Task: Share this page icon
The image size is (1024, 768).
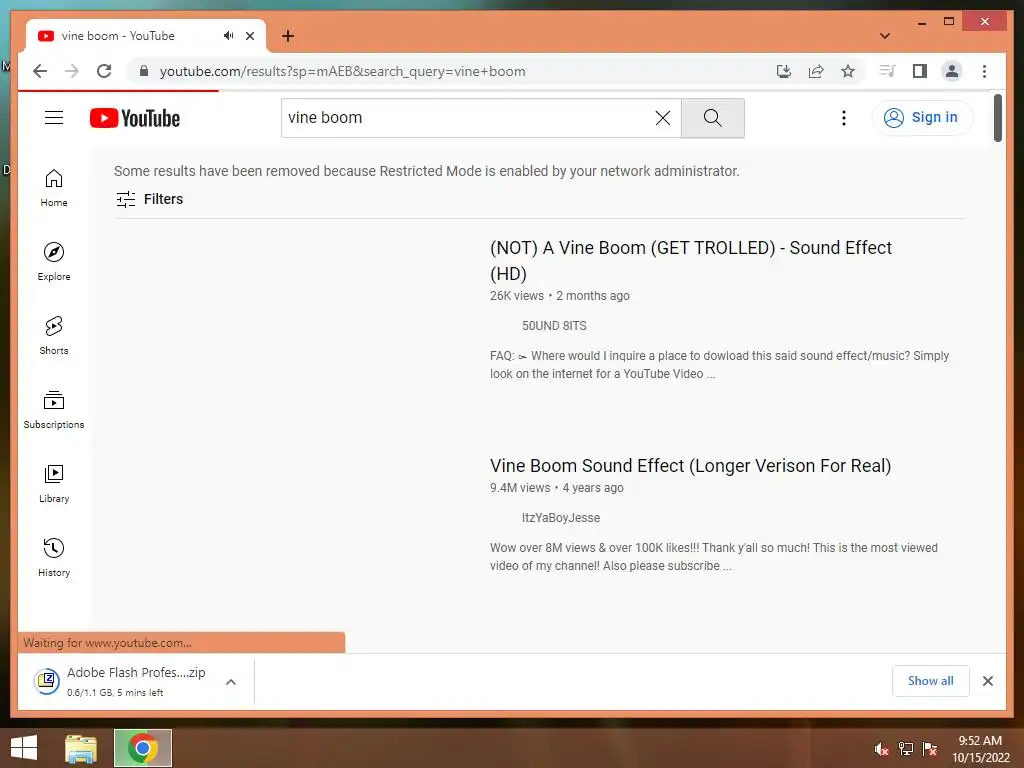Action: click(816, 71)
